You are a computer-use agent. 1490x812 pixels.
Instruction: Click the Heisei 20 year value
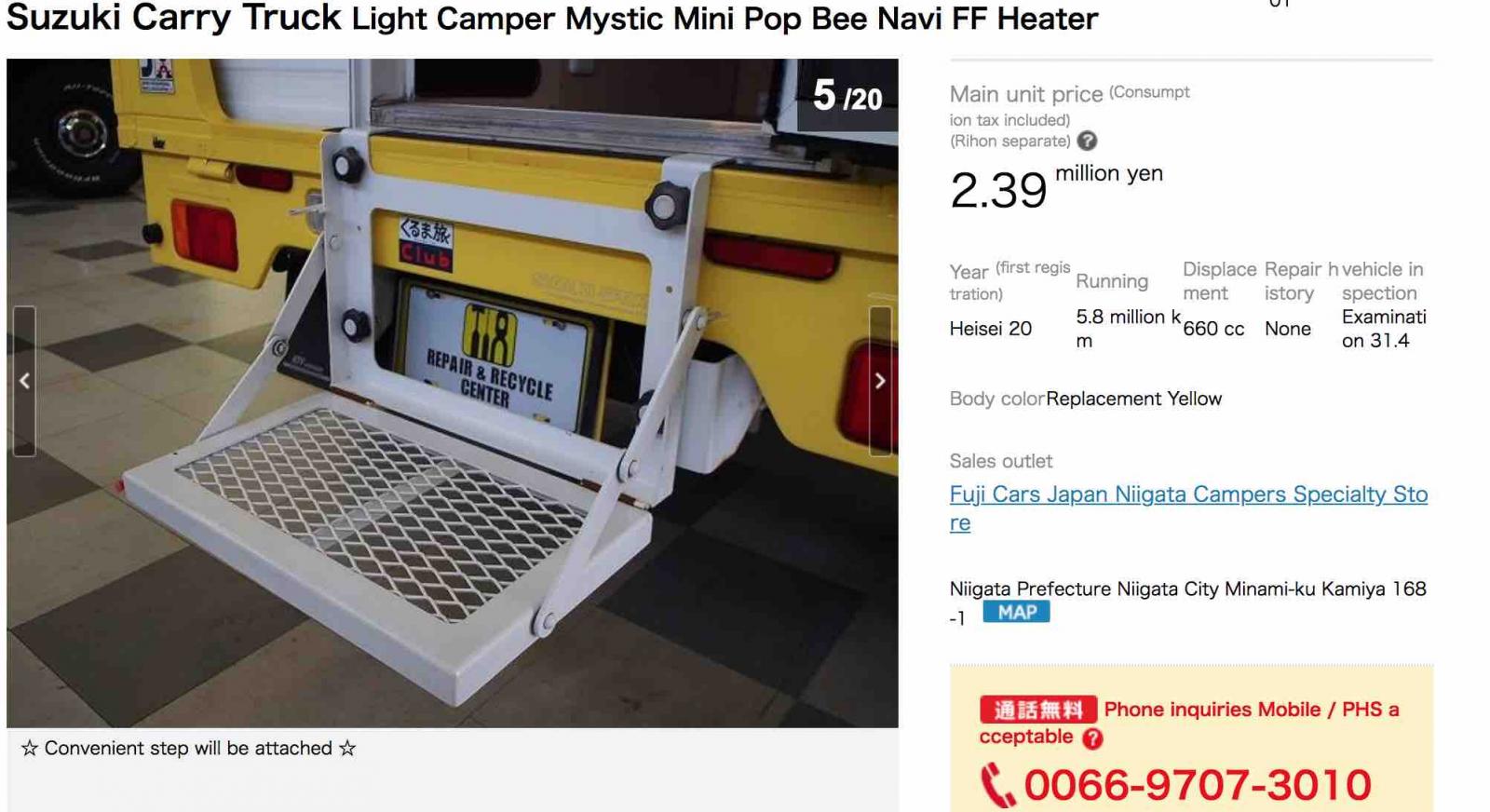coord(990,329)
